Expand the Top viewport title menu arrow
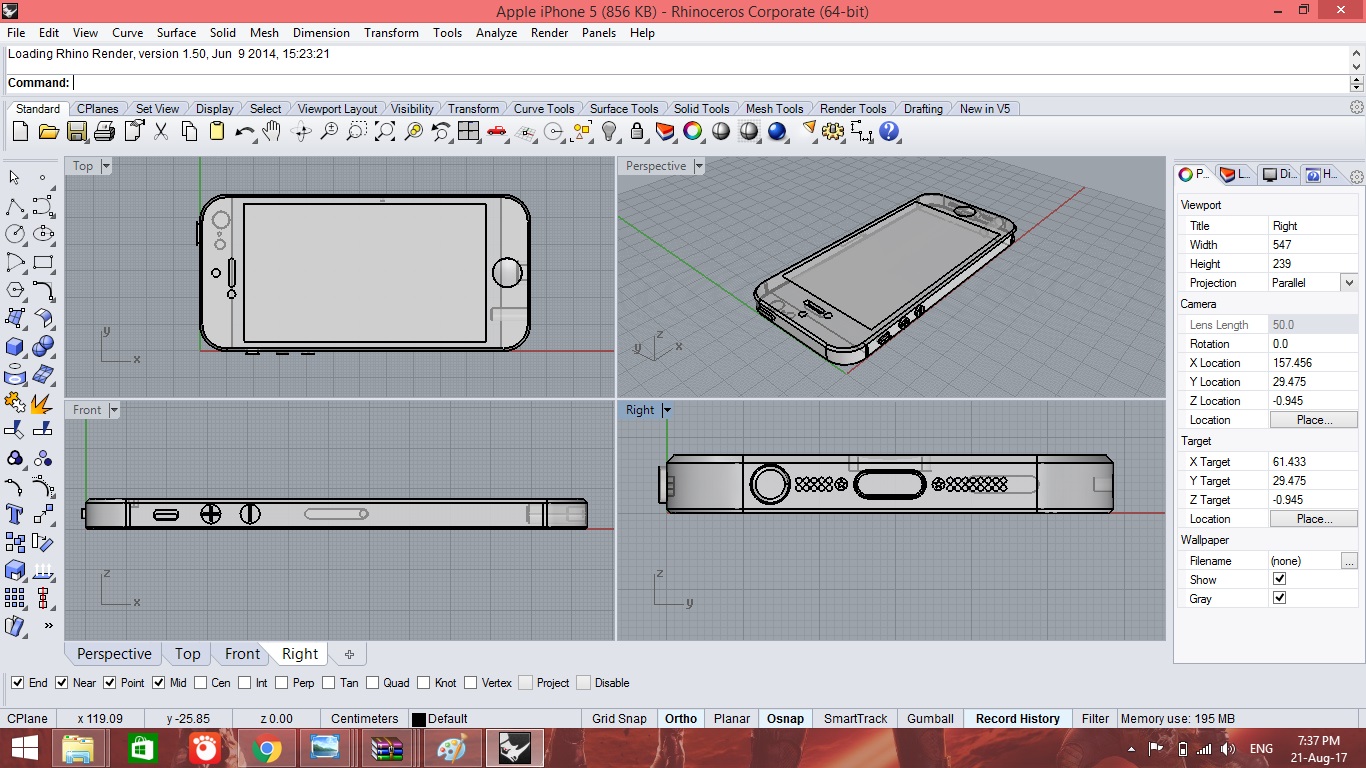Image resolution: width=1366 pixels, height=768 pixels. click(x=106, y=166)
